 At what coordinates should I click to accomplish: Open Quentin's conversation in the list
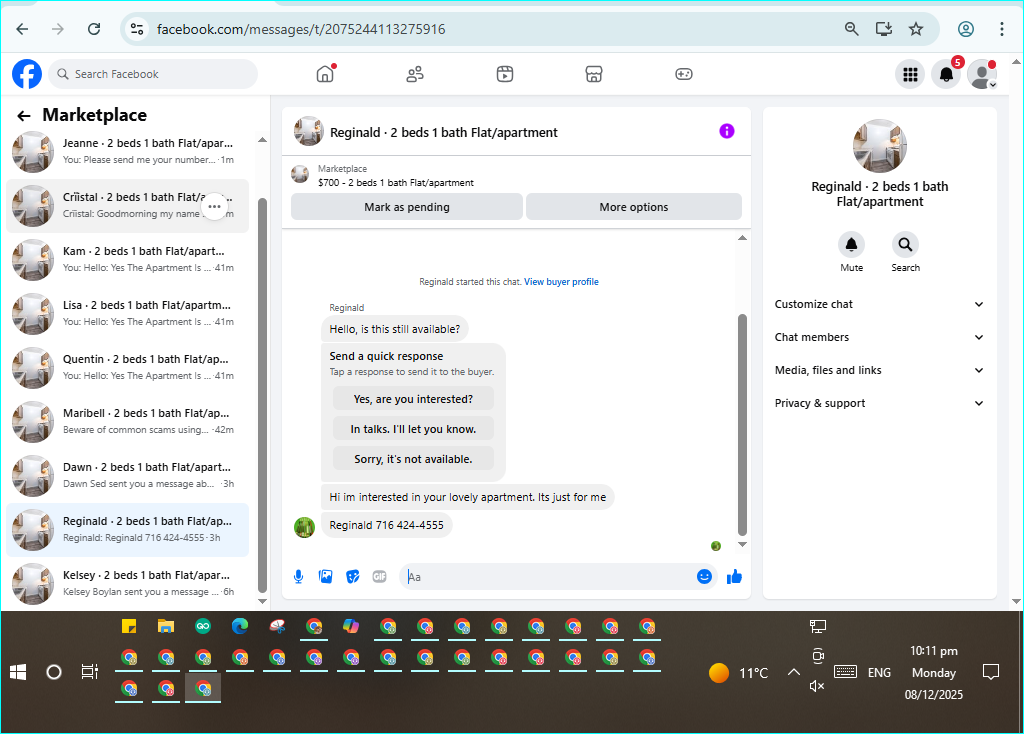[x=127, y=368]
